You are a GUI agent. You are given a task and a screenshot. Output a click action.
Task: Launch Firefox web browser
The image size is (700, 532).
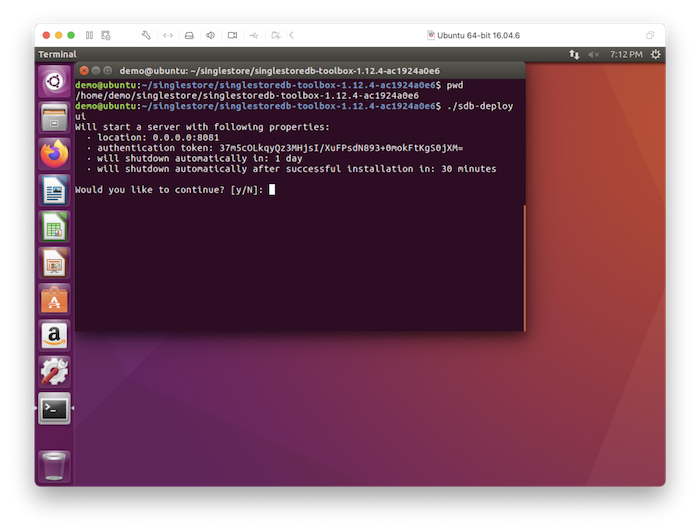54,154
